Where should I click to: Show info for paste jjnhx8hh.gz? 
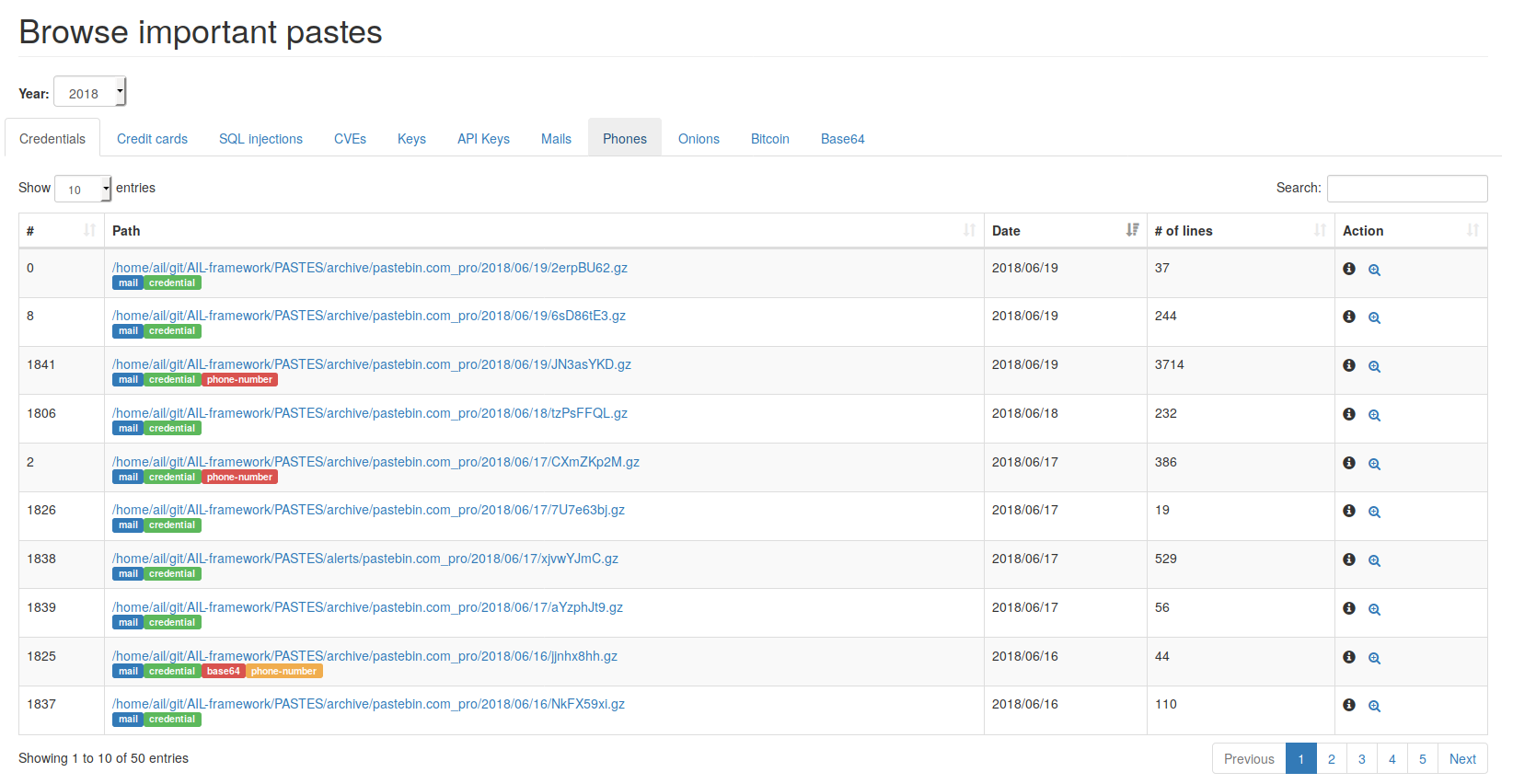coord(1348,657)
